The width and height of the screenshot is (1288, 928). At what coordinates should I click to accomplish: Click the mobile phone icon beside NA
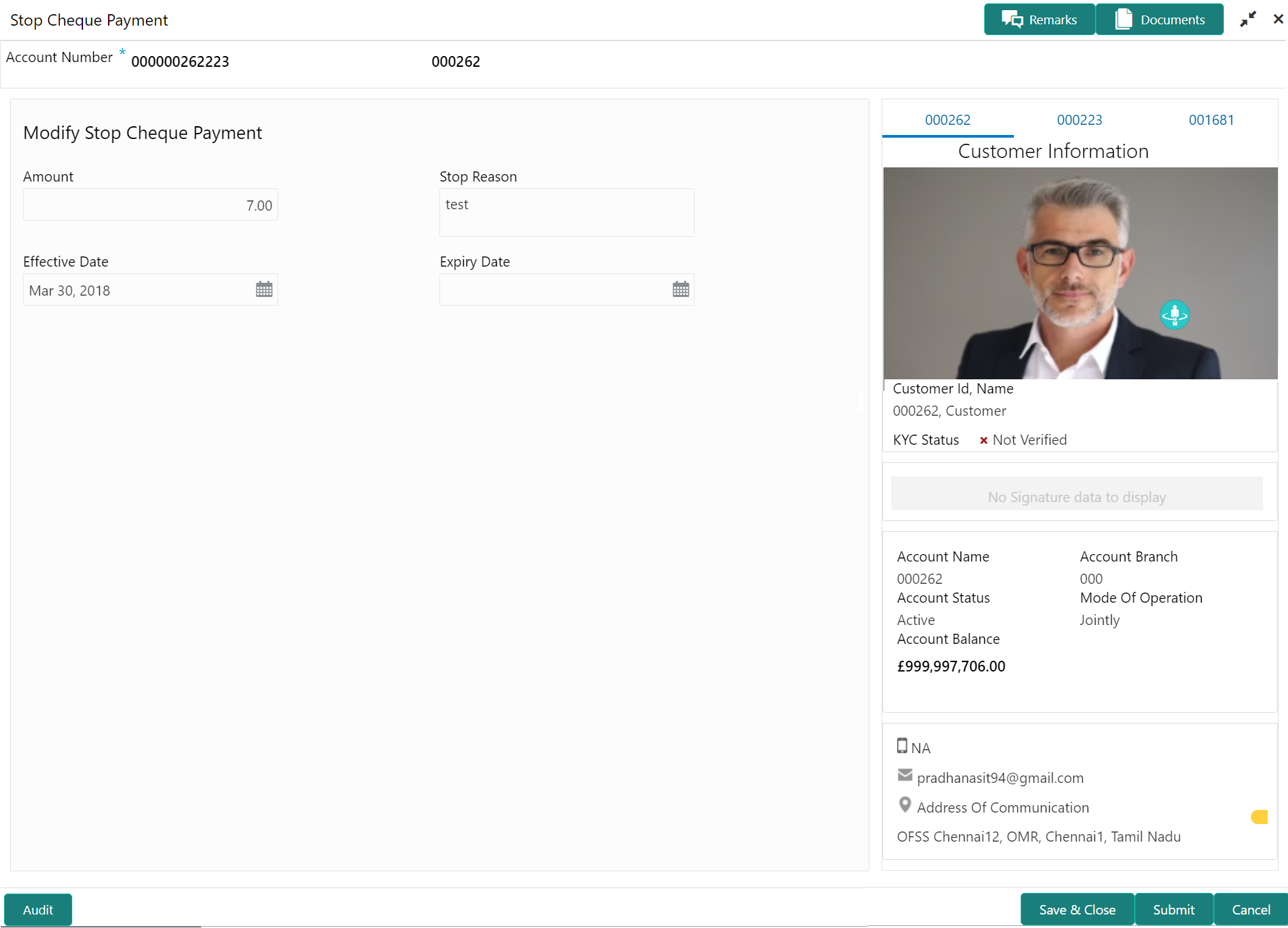pos(902,746)
